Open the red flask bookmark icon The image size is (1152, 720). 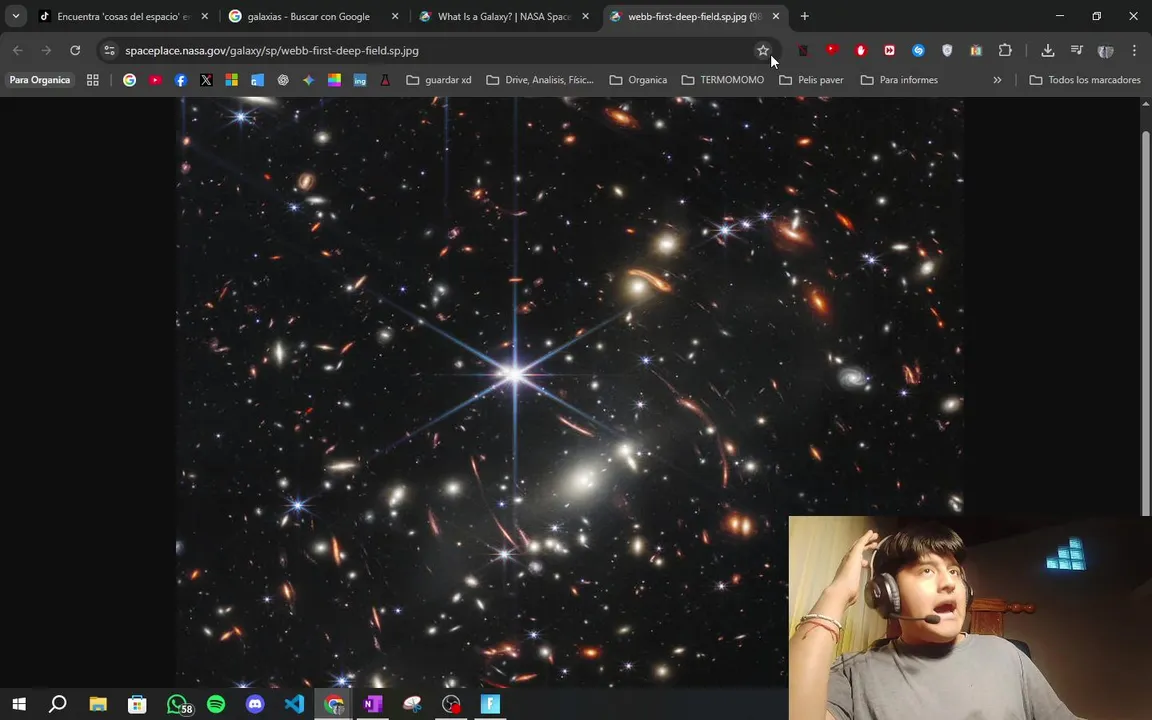point(385,80)
